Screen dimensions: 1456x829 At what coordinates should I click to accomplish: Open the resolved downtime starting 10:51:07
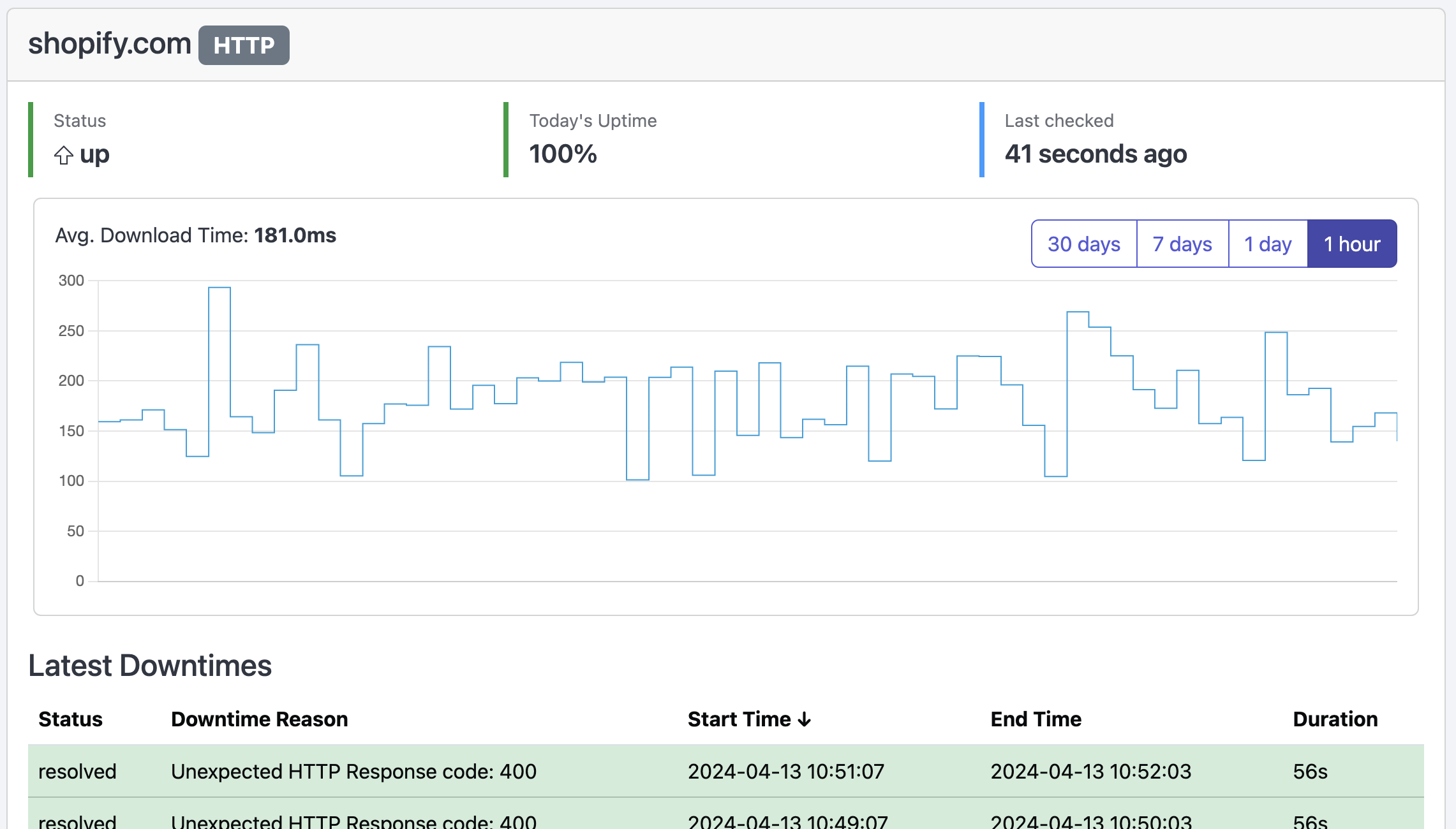[x=785, y=771]
